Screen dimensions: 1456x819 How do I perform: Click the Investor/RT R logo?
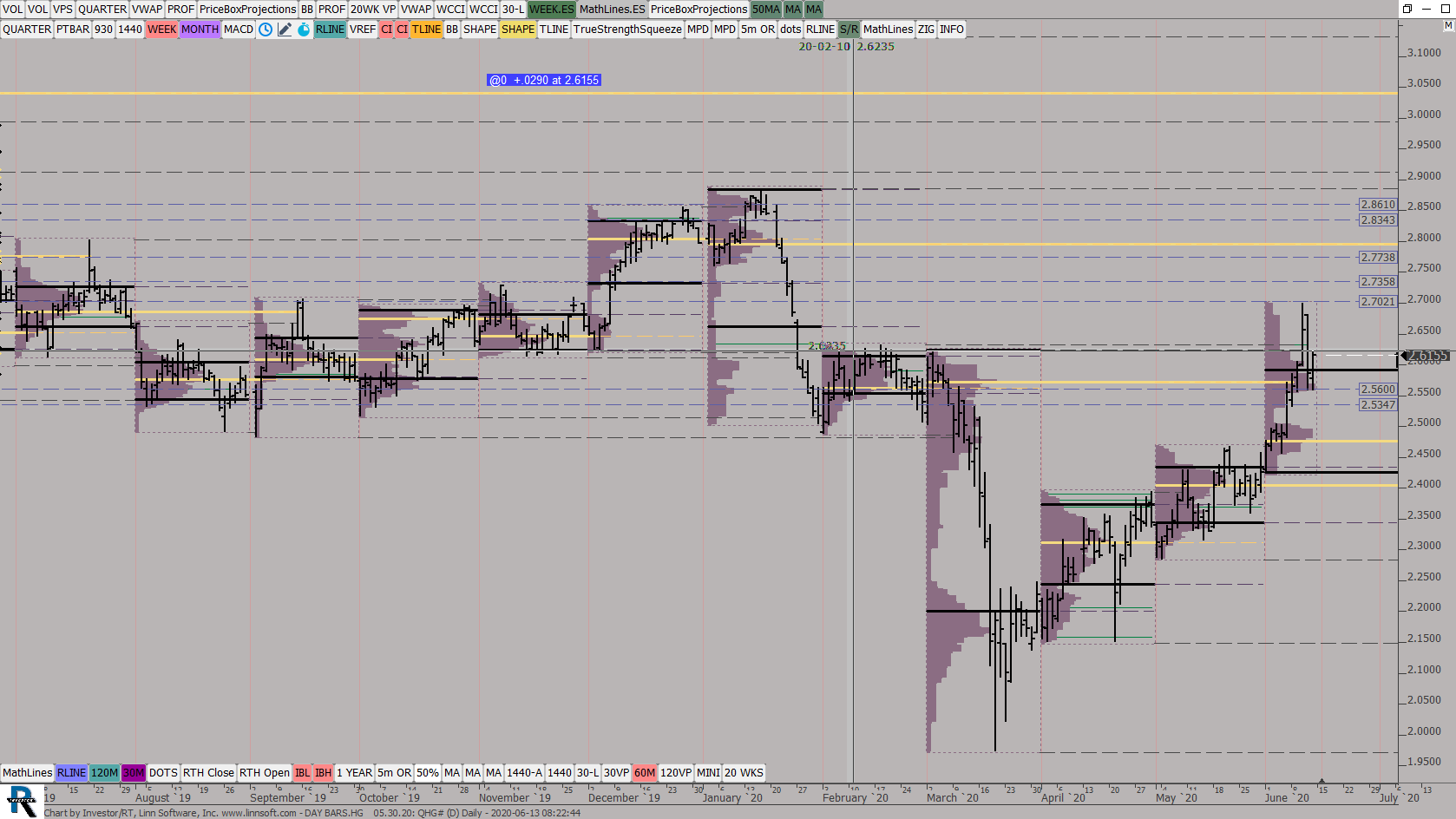click(x=22, y=801)
